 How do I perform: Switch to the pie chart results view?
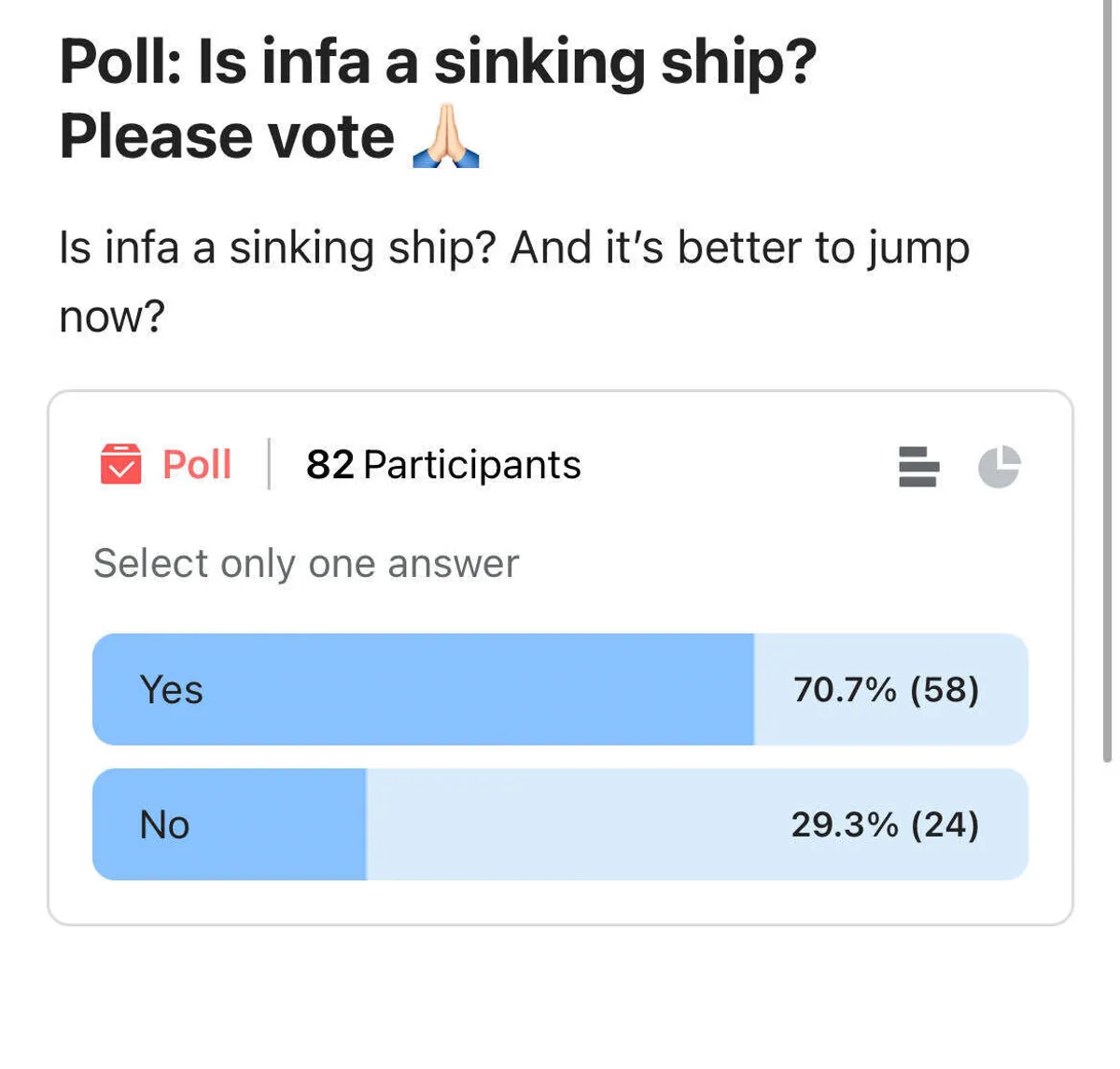point(999,466)
